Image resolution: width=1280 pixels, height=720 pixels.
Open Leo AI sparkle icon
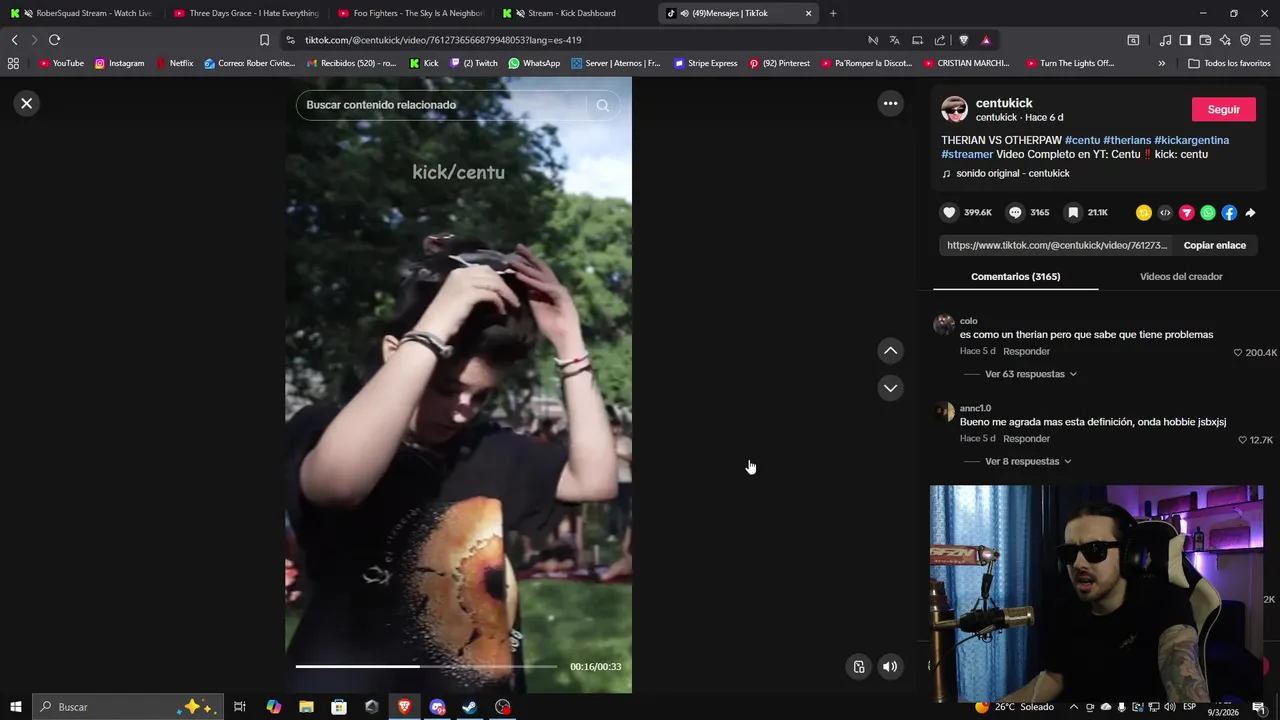(1225, 40)
